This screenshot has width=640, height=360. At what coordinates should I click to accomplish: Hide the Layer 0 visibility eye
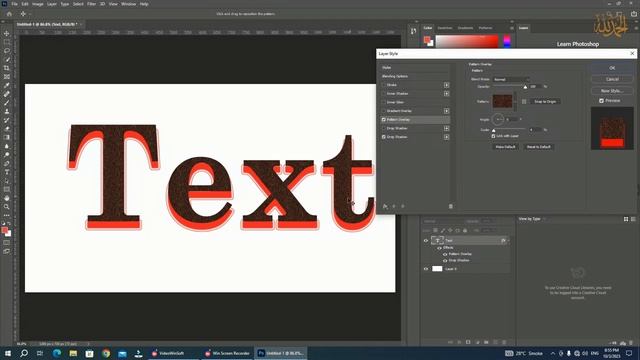(x=426, y=269)
